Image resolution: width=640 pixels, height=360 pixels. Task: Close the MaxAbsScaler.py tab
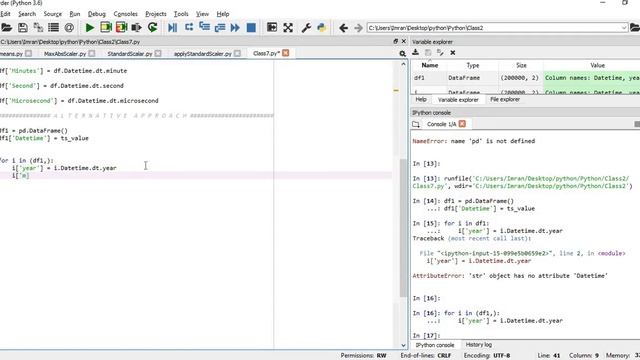pos(92,53)
